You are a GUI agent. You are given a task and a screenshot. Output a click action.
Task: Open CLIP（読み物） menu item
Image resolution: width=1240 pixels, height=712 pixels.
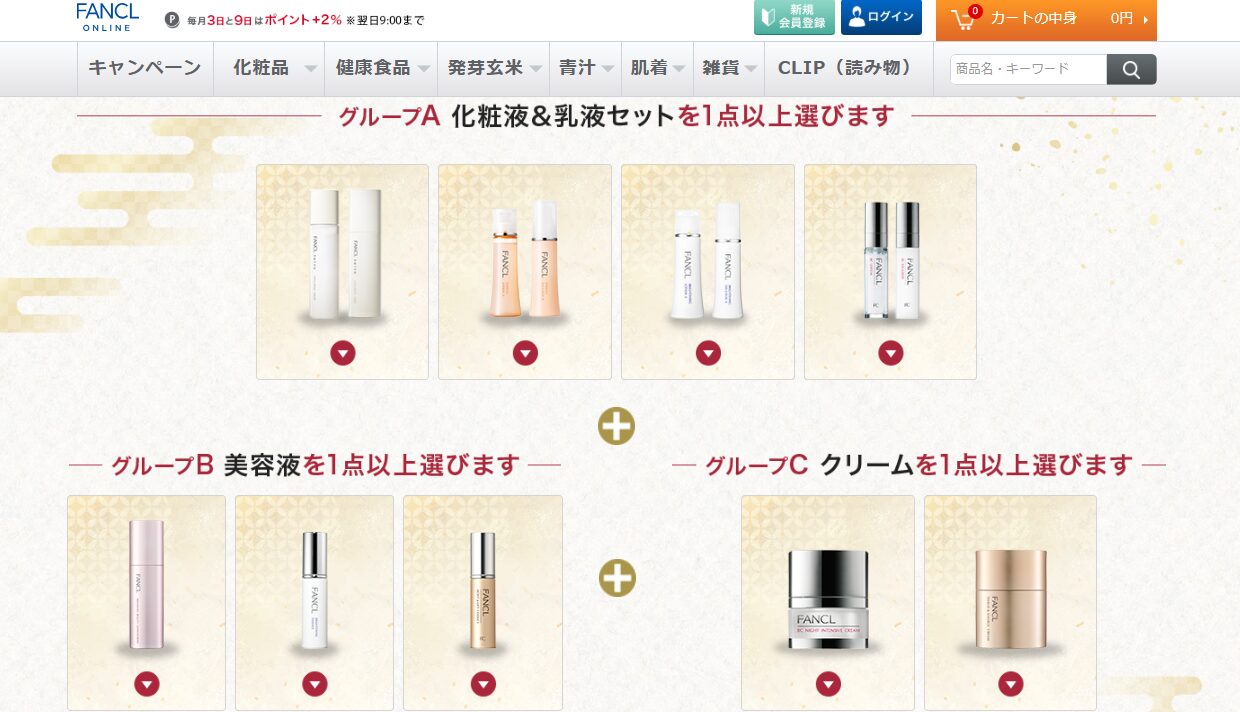845,68
